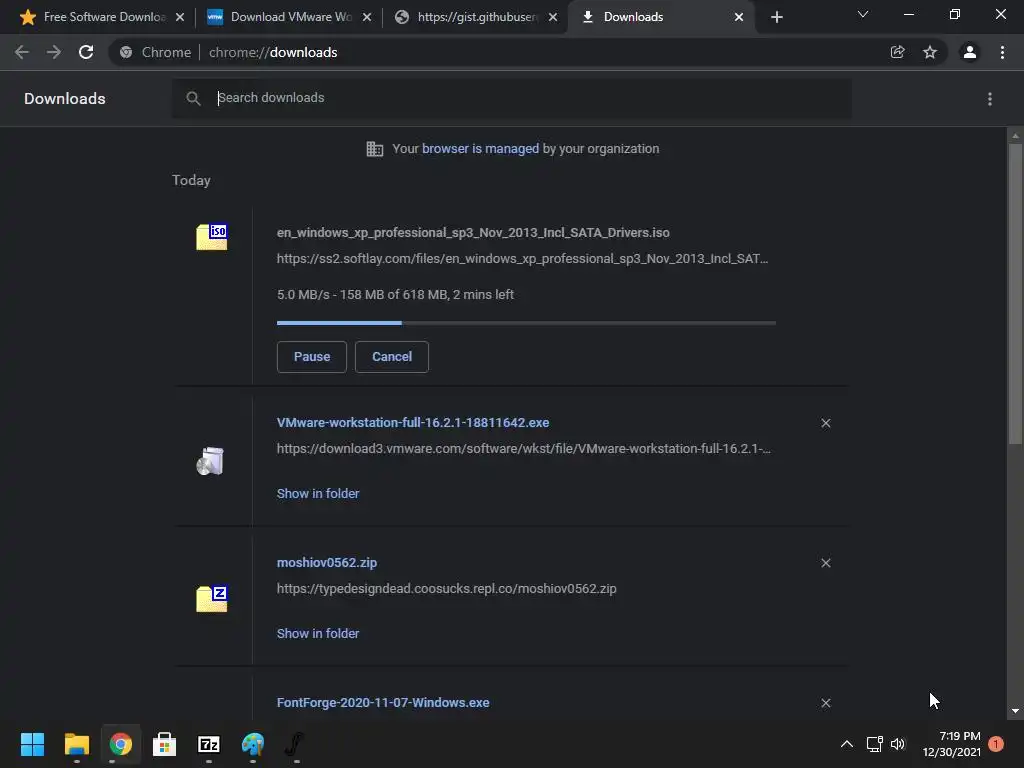Viewport: 1024px width, 768px height.
Task: Open Windows Start menu
Action: (x=32, y=744)
